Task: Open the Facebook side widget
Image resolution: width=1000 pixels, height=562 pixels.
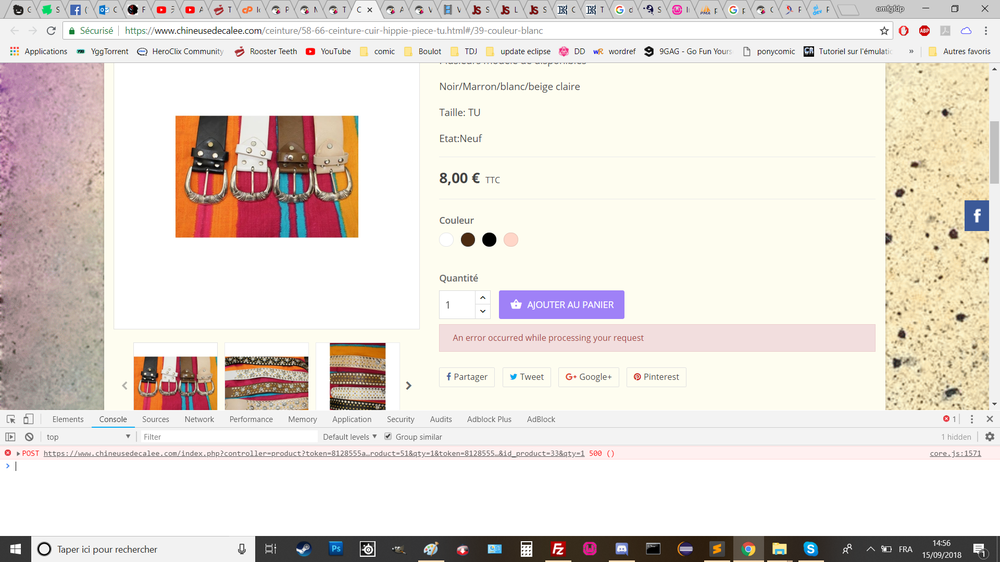Action: [976, 216]
